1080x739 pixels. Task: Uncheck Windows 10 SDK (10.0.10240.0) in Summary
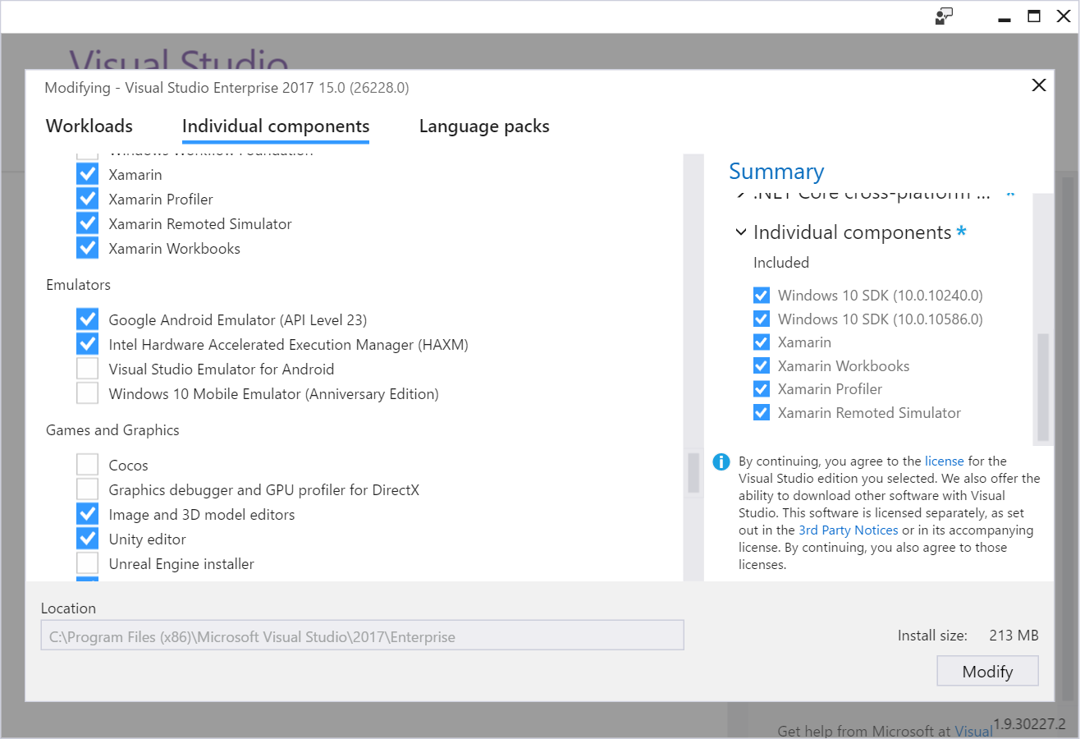(x=761, y=295)
